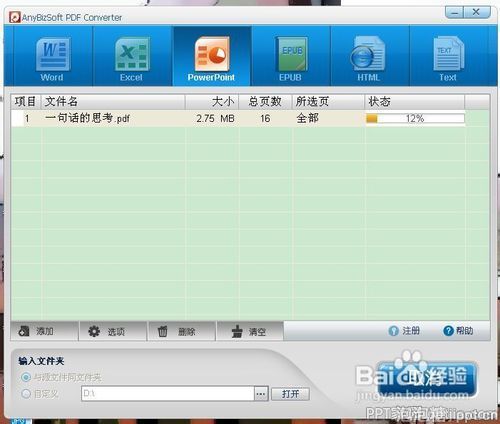This screenshot has width=500, height=424.
Task: Select the Excel conversion format icon
Action: click(x=132, y=57)
